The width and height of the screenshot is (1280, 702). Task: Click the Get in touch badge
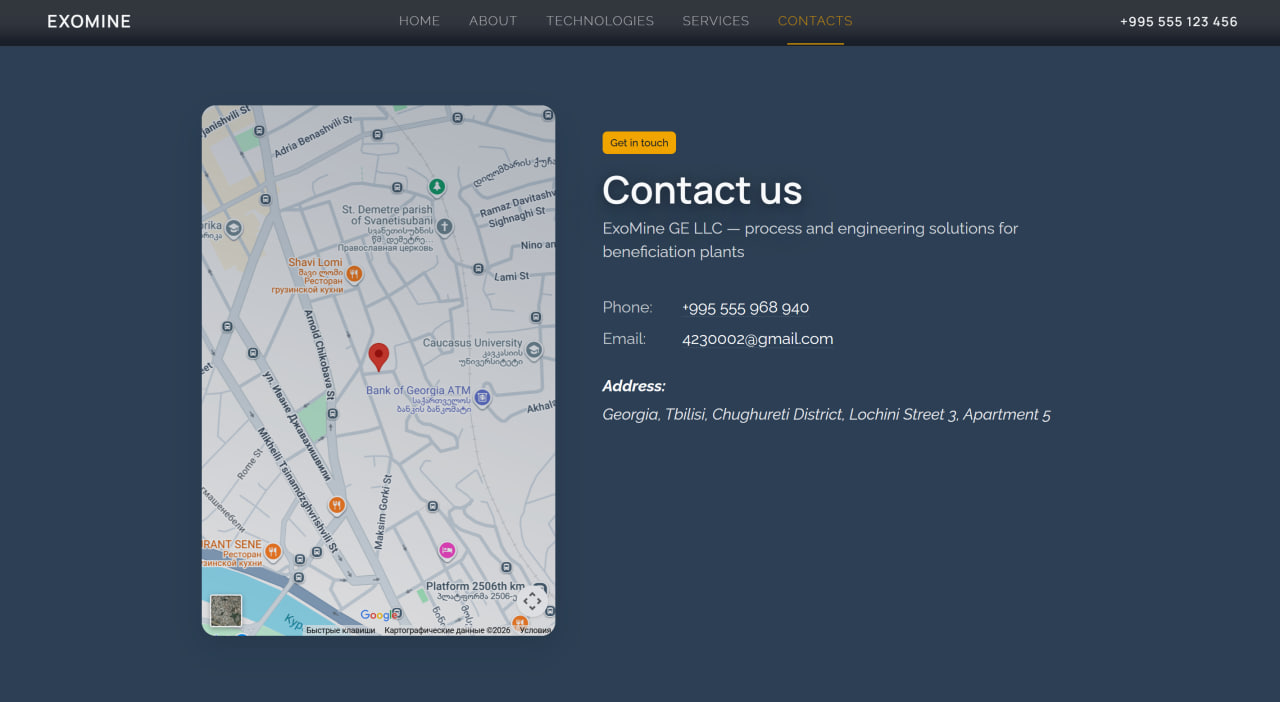[639, 143]
